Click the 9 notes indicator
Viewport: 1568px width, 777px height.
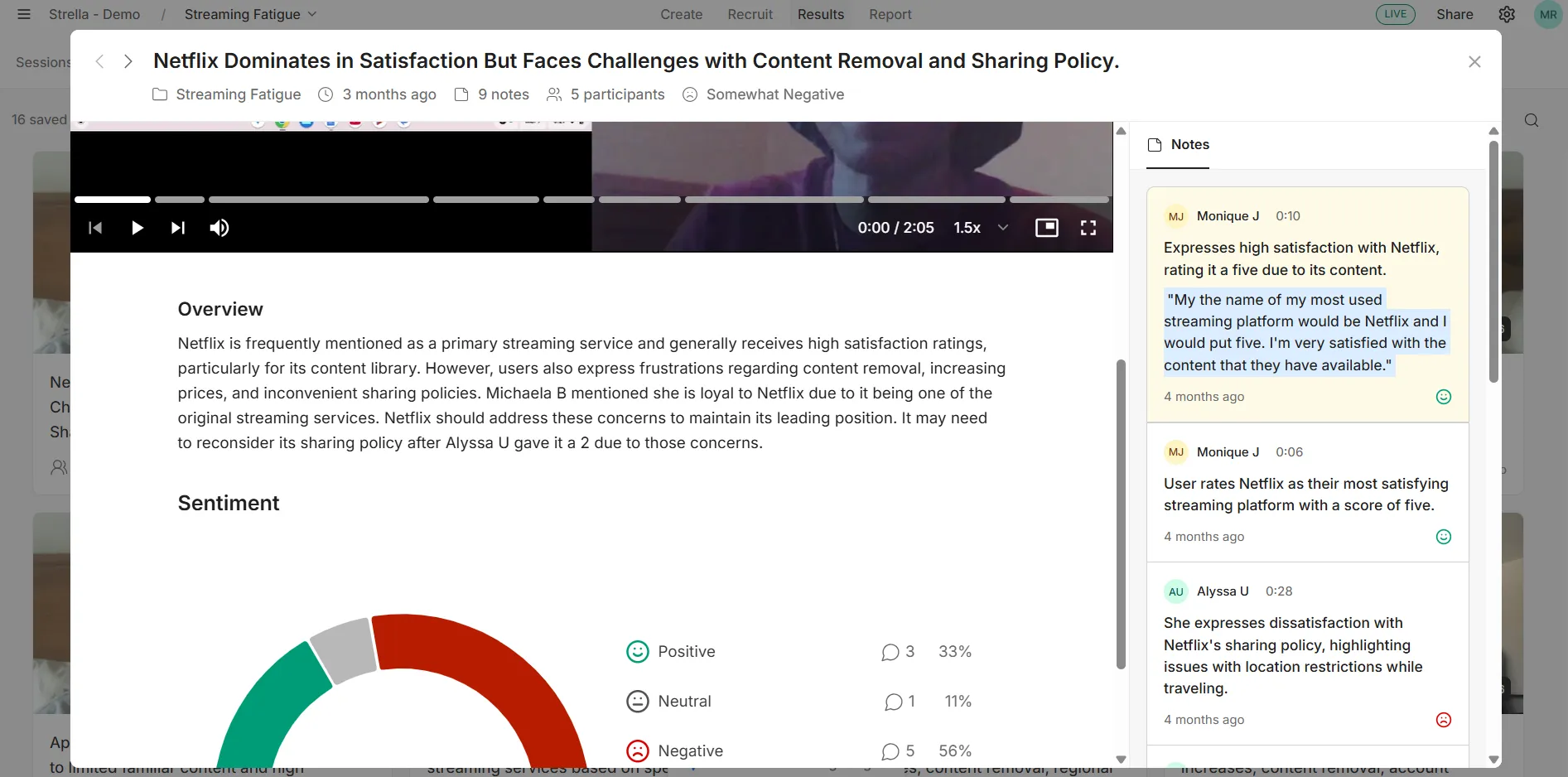coord(492,94)
